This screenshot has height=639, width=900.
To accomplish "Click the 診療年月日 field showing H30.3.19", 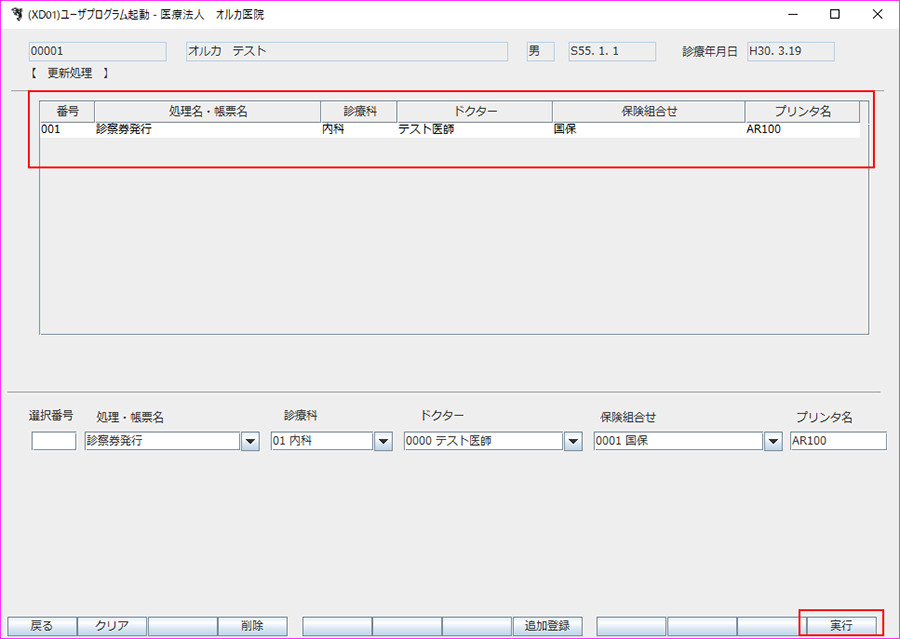I will click(x=789, y=51).
